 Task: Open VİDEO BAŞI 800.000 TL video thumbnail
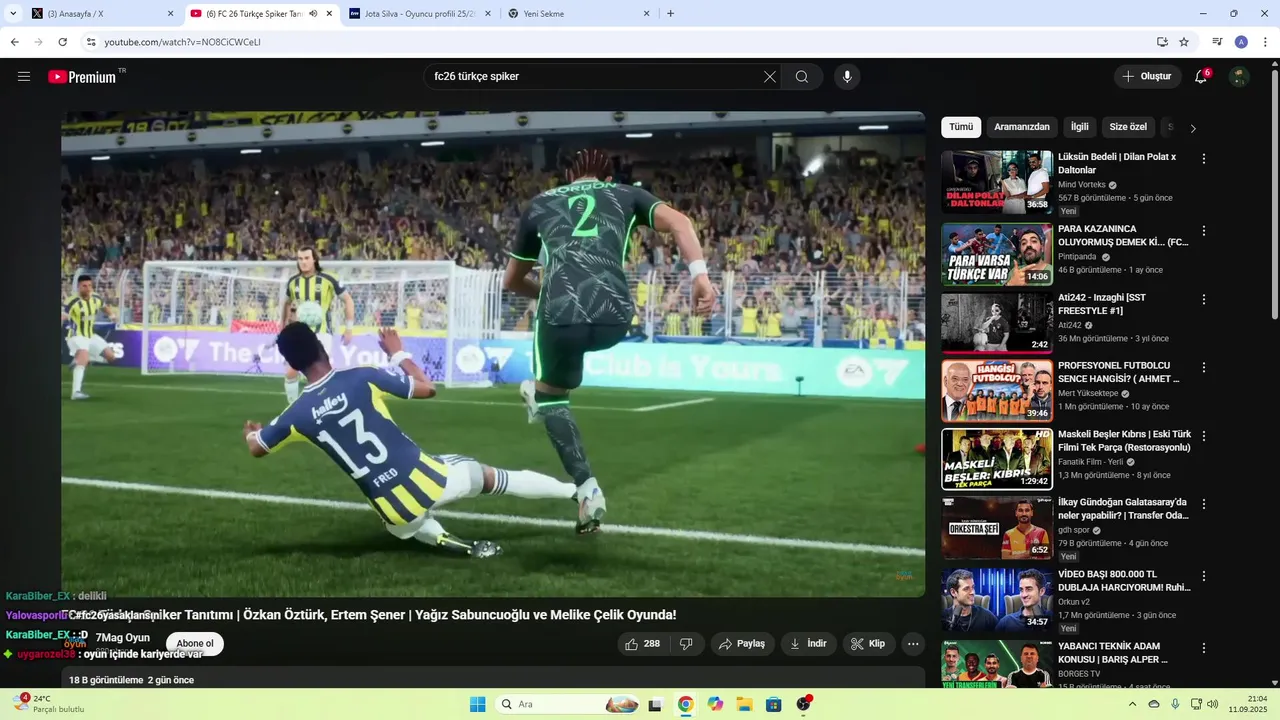pos(997,599)
